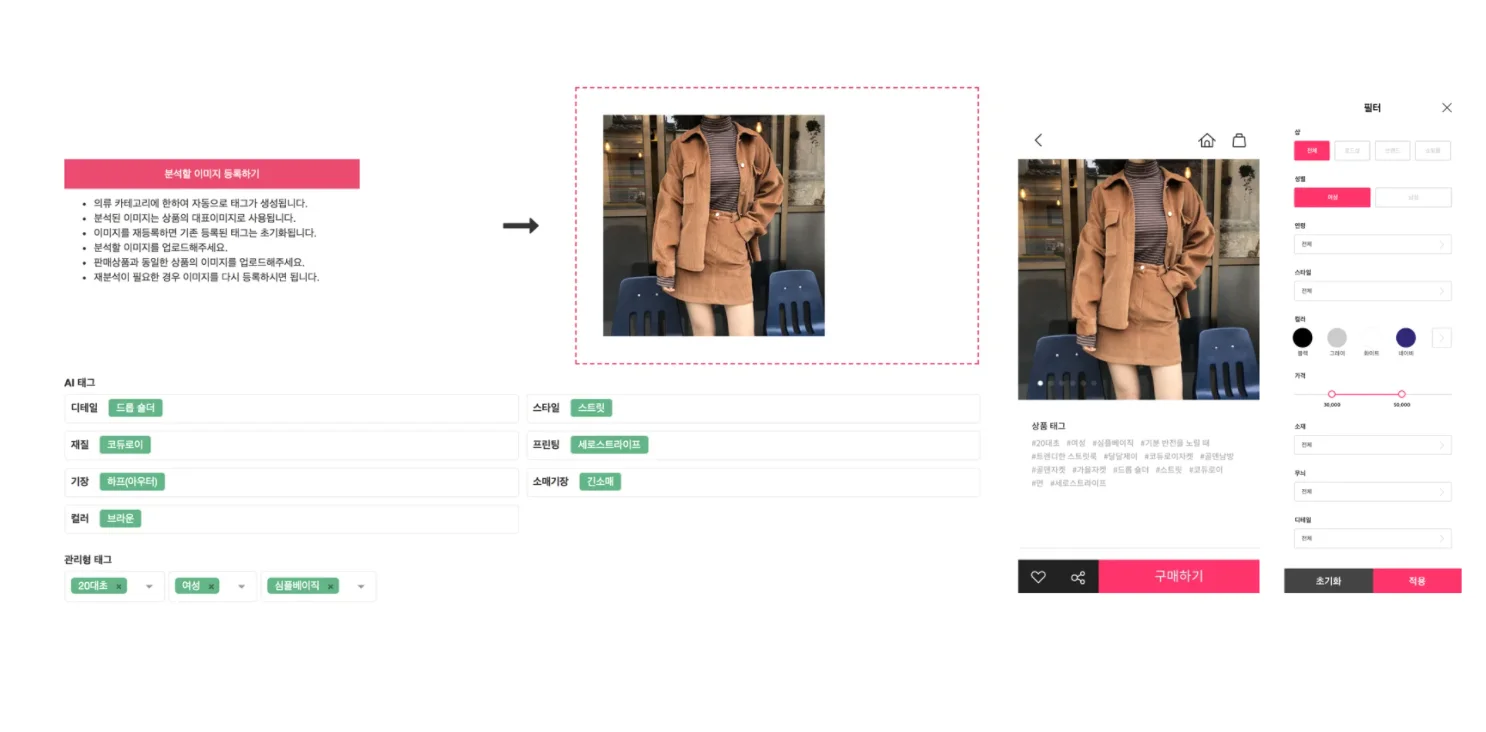Click the share icon beside the heart

pos(1078,577)
